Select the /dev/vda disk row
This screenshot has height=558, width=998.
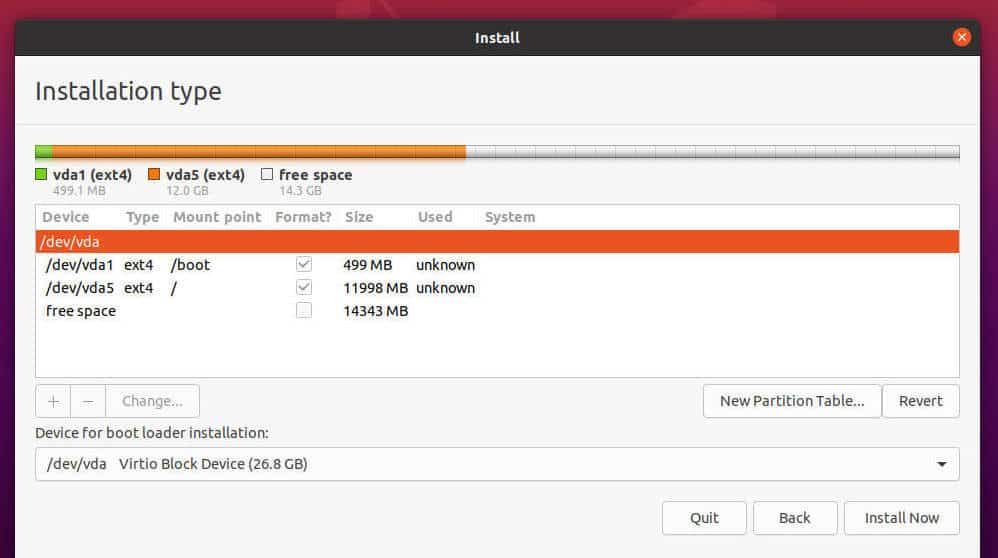[x=496, y=242]
